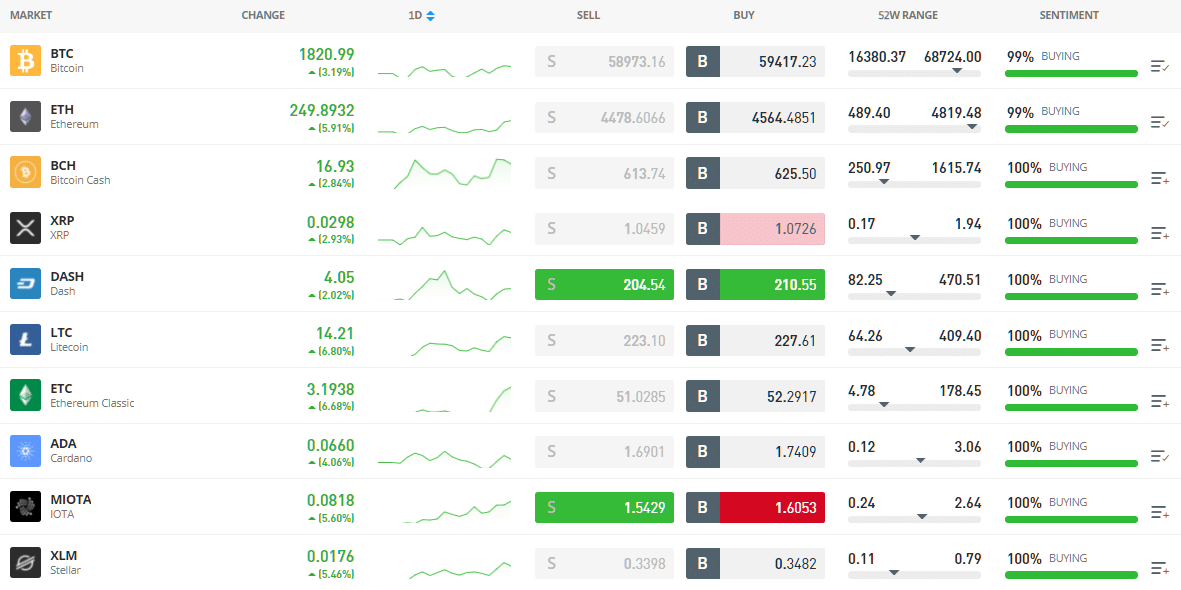Click the "Stellar" name text

(x=65, y=570)
